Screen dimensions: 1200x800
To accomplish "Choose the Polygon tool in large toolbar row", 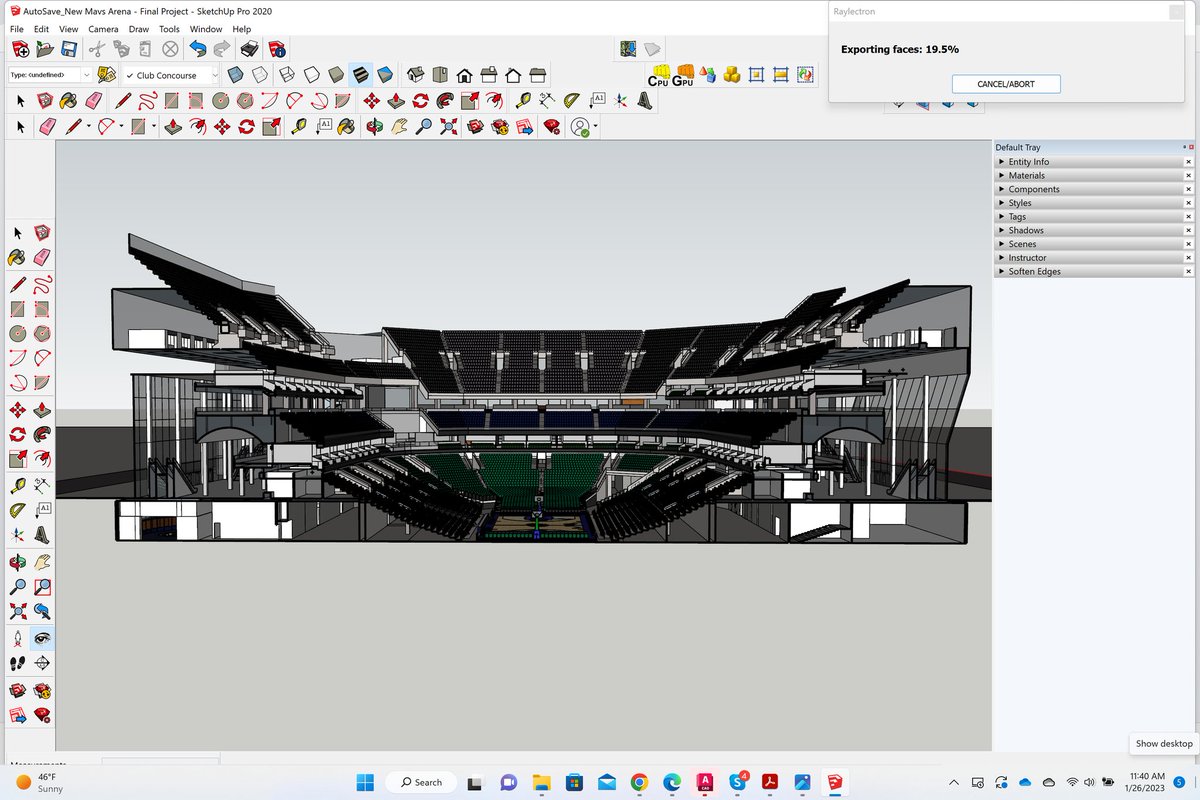I will [243, 100].
